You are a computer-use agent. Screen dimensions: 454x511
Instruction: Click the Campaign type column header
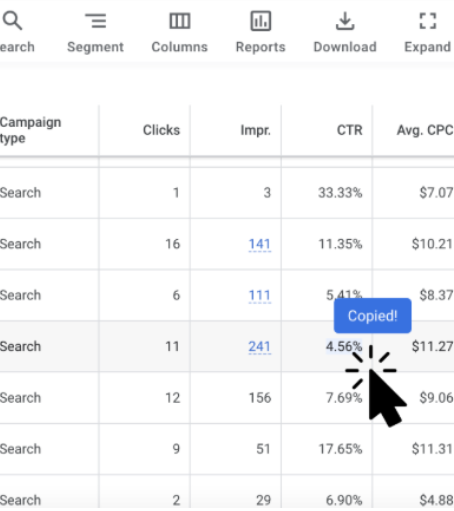30,130
